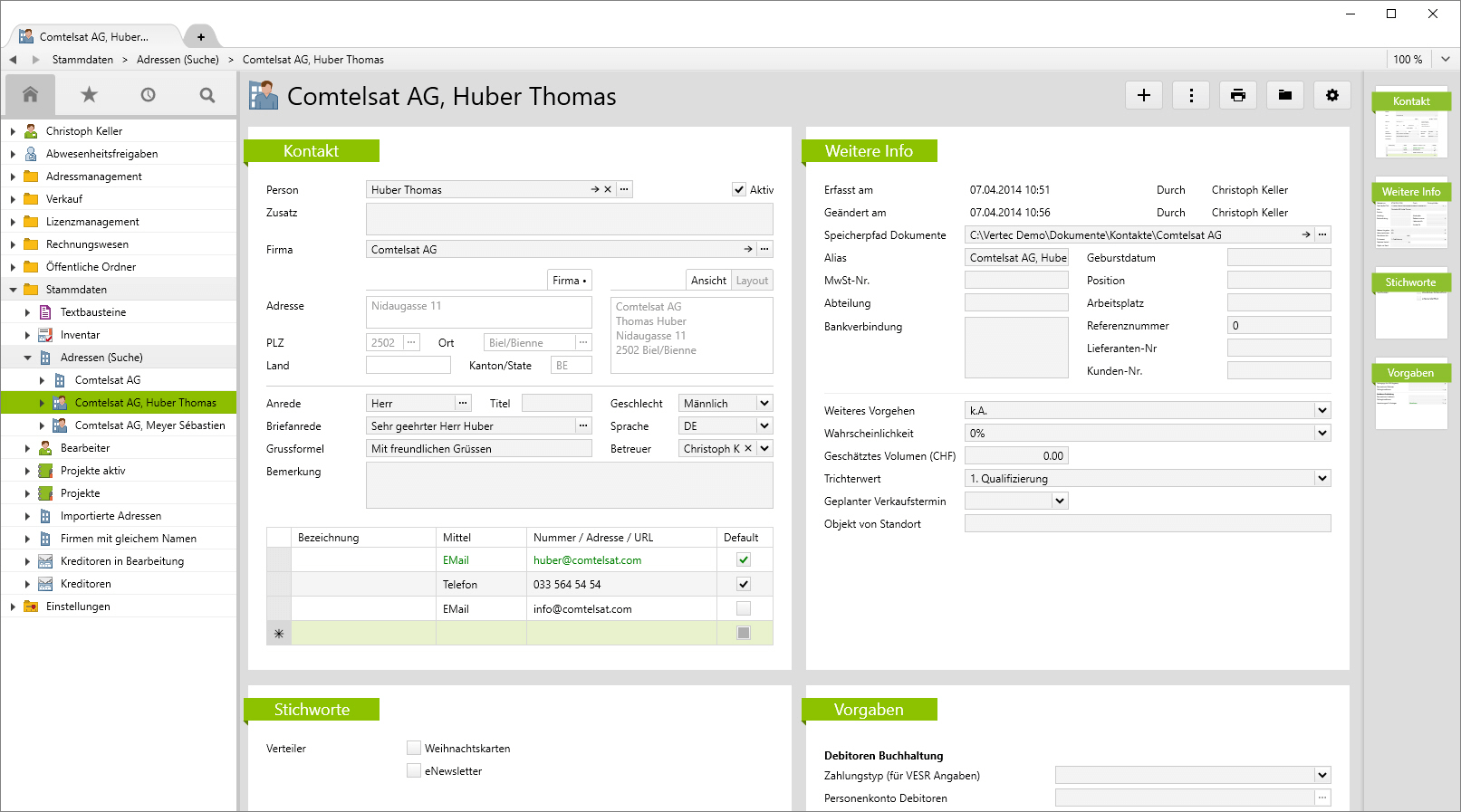1461x812 pixels.
Task: Open the three-dot actions menu in header
Action: click(1191, 95)
